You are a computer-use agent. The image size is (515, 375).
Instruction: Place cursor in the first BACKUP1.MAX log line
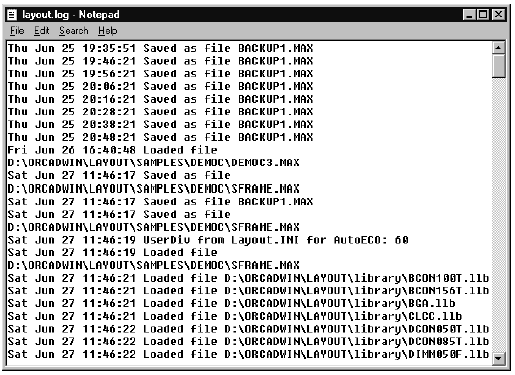pos(160,48)
